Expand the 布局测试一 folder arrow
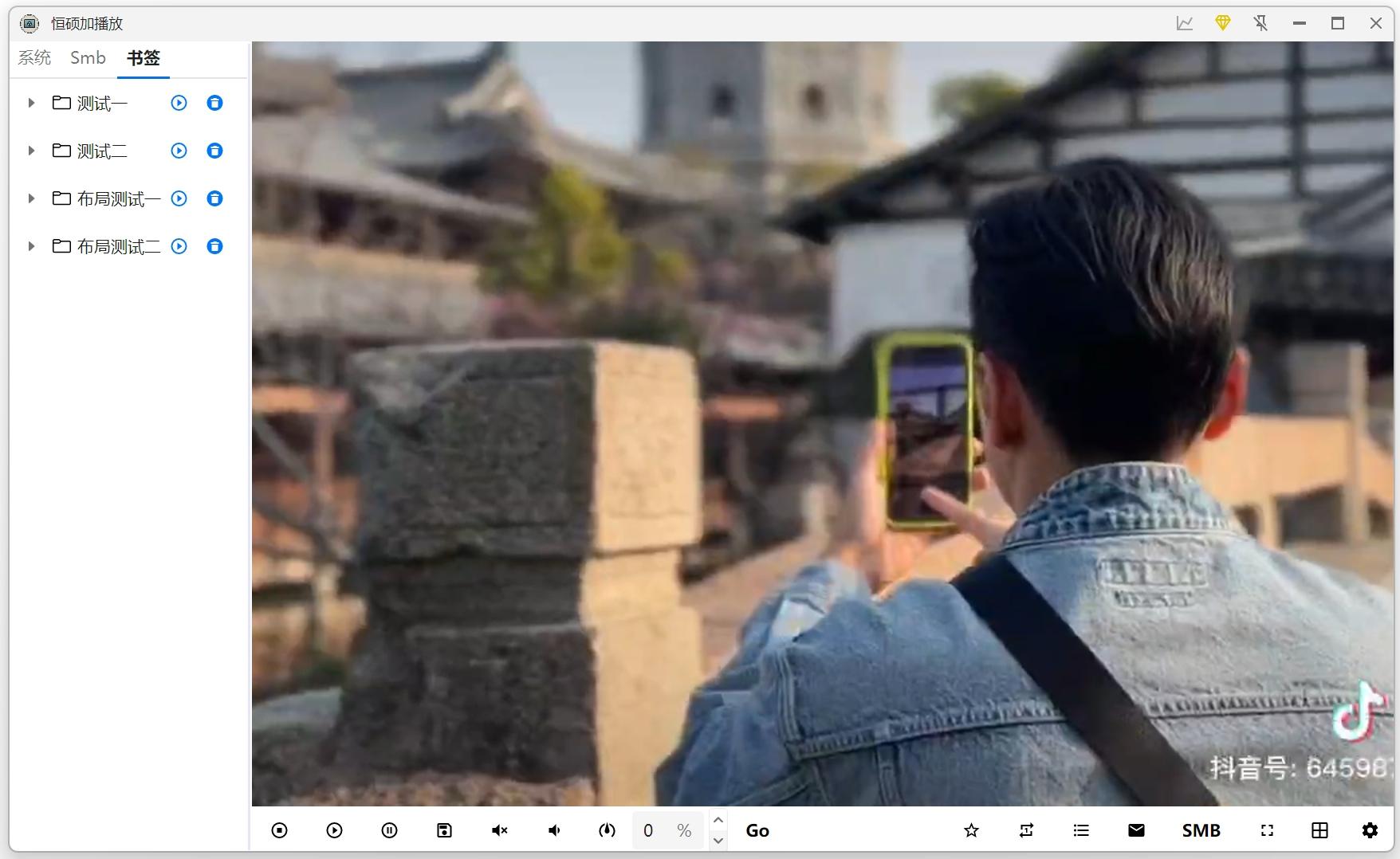The height and width of the screenshot is (859, 1400). [31, 198]
